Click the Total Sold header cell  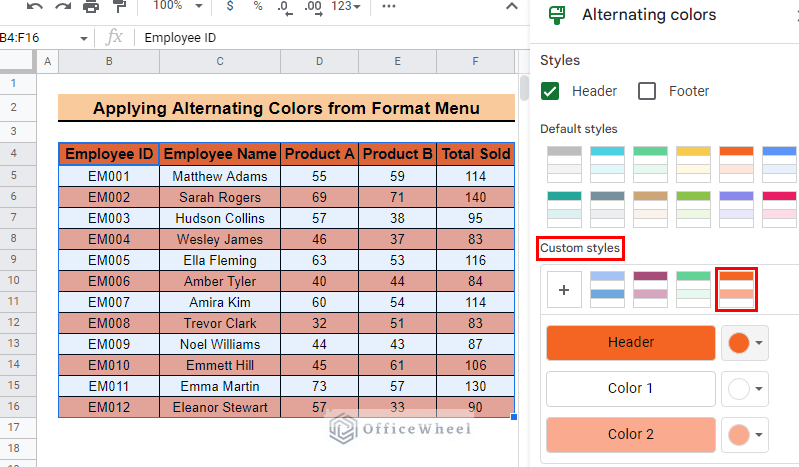(x=475, y=154)
